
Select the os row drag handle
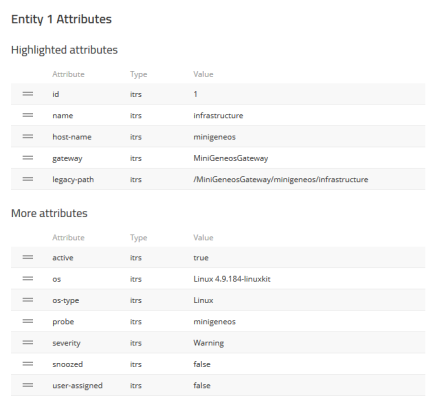click(x=28, y=279)
